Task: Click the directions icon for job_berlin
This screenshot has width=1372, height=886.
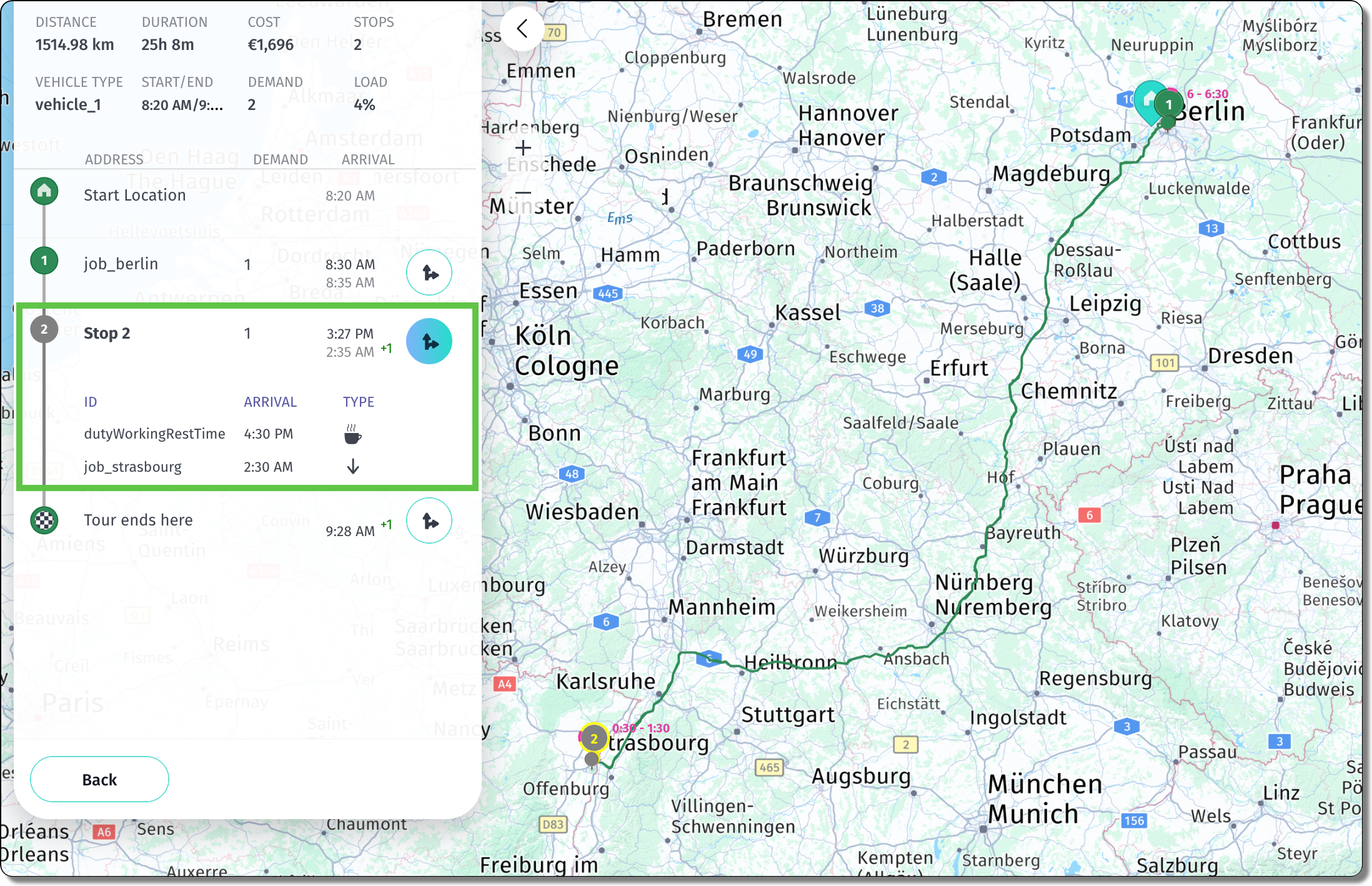Action: click(429, 272)
